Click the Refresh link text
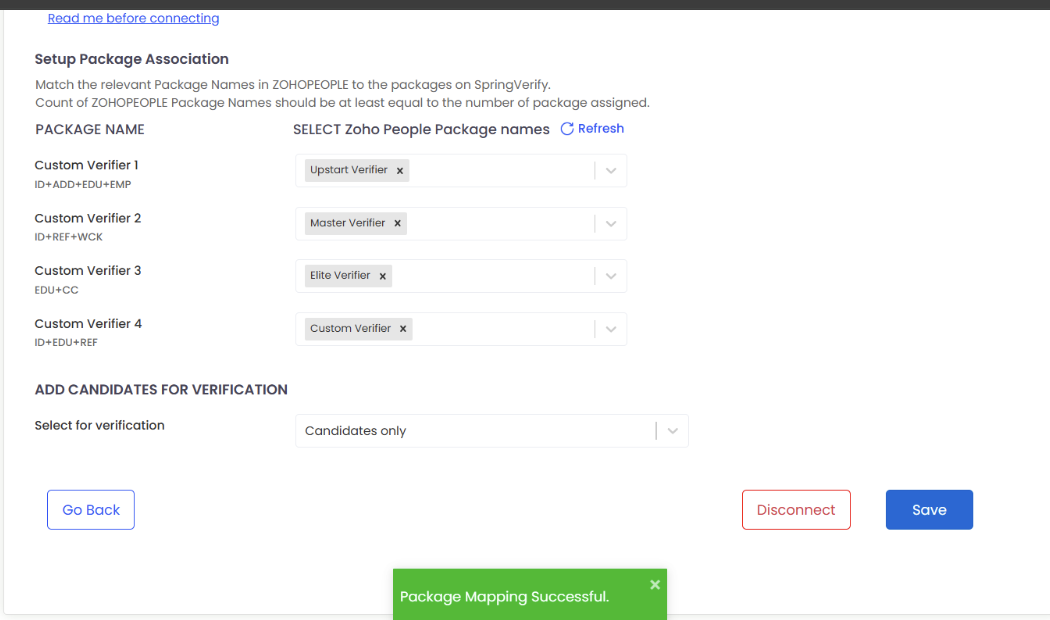 601,129
